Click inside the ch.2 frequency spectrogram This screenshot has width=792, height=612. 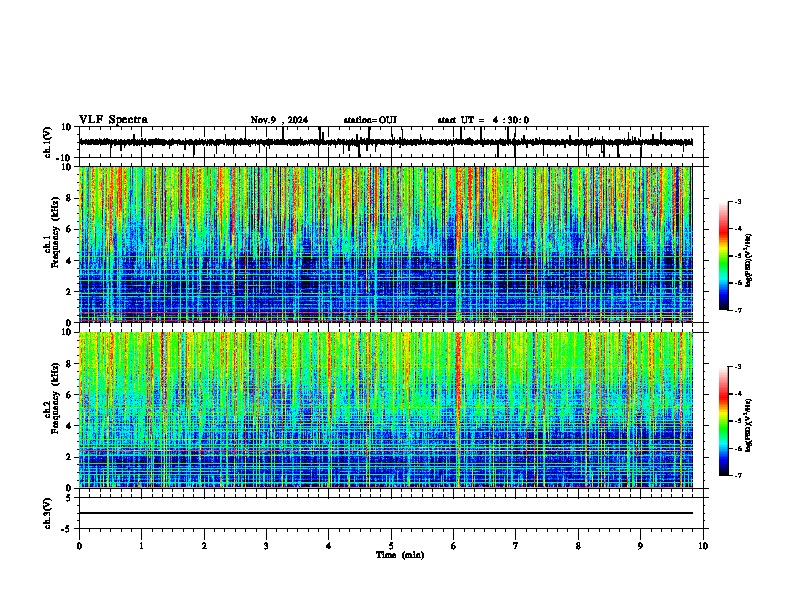385,410
